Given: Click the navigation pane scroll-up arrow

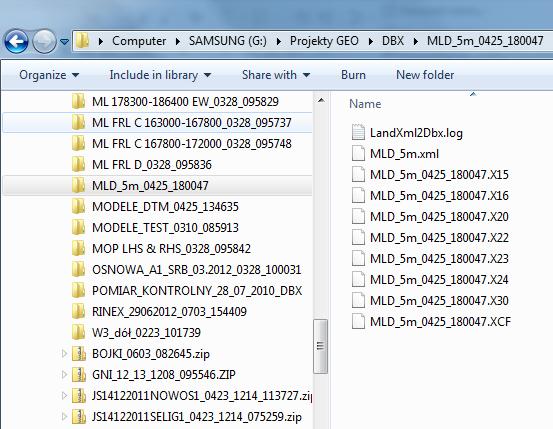Looking at the screenshot, I should (x=321, y=101).
